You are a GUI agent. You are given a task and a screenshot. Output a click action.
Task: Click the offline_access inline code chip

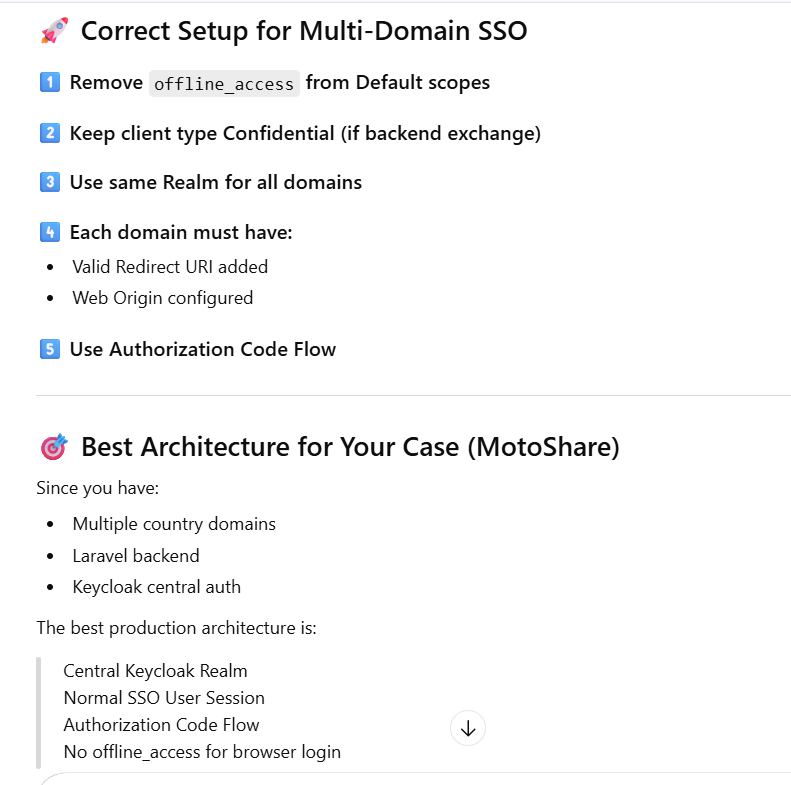click(224, 84)
